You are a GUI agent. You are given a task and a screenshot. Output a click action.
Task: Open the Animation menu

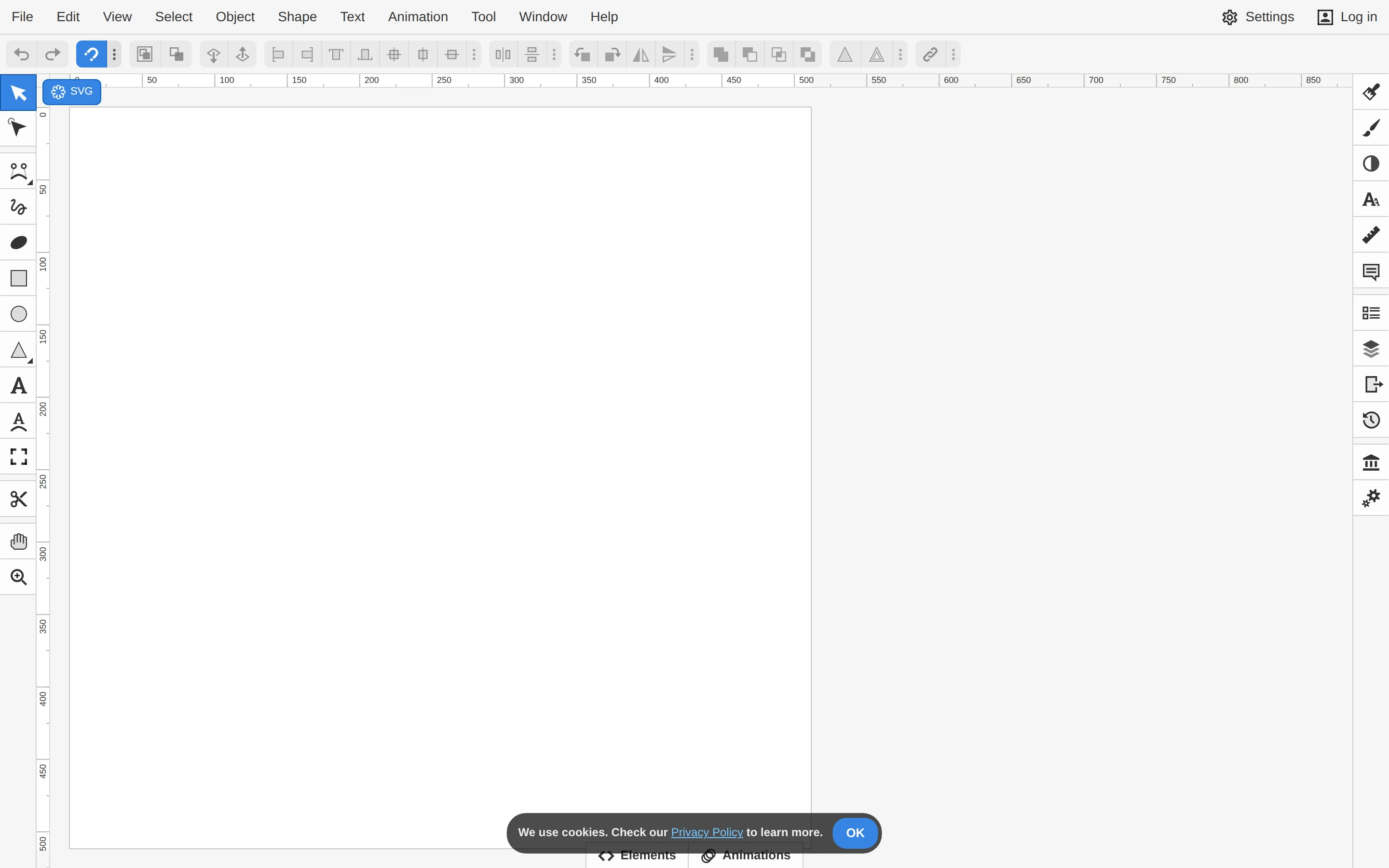[418, 17]
